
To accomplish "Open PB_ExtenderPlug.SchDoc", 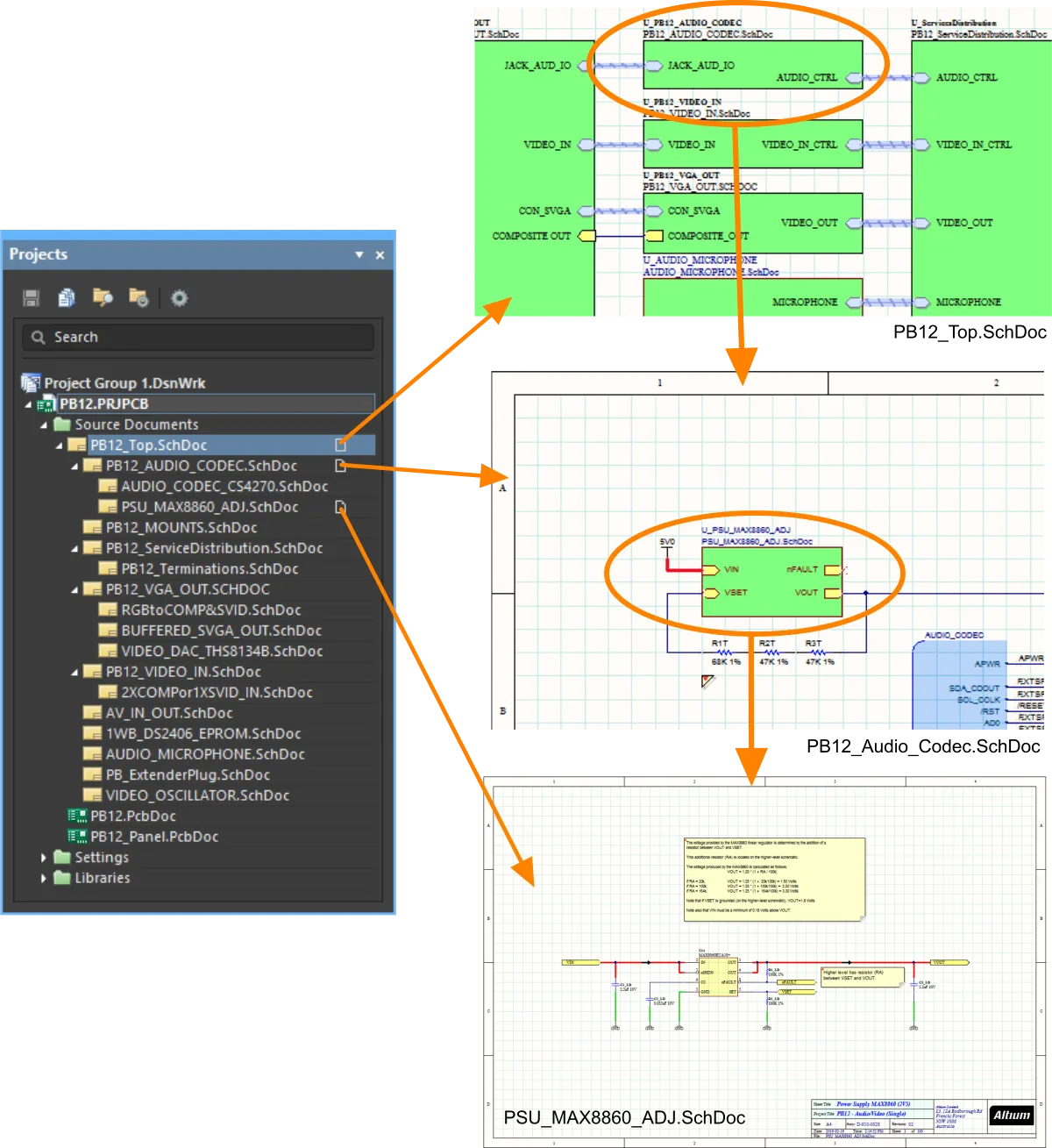I will tap(188, 775).
